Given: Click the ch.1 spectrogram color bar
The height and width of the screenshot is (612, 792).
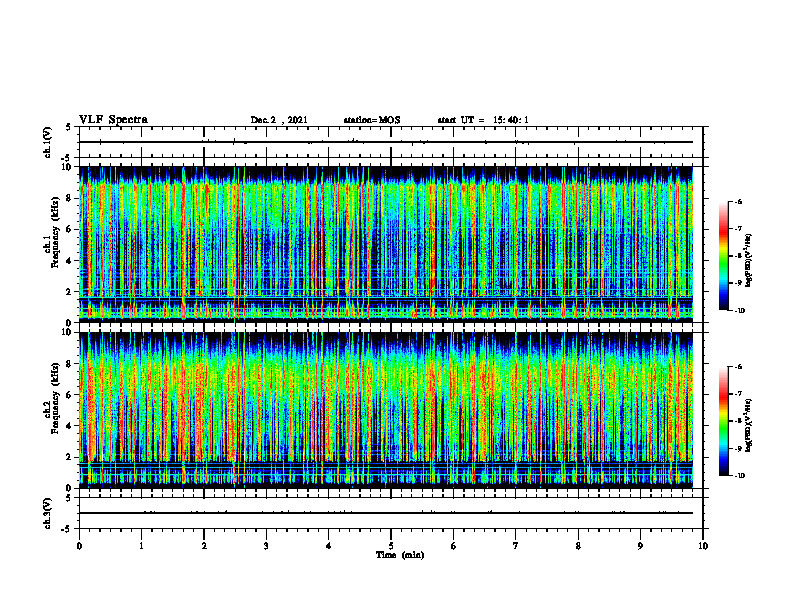Looking at the screenshot, I should (x=723, y=256).
